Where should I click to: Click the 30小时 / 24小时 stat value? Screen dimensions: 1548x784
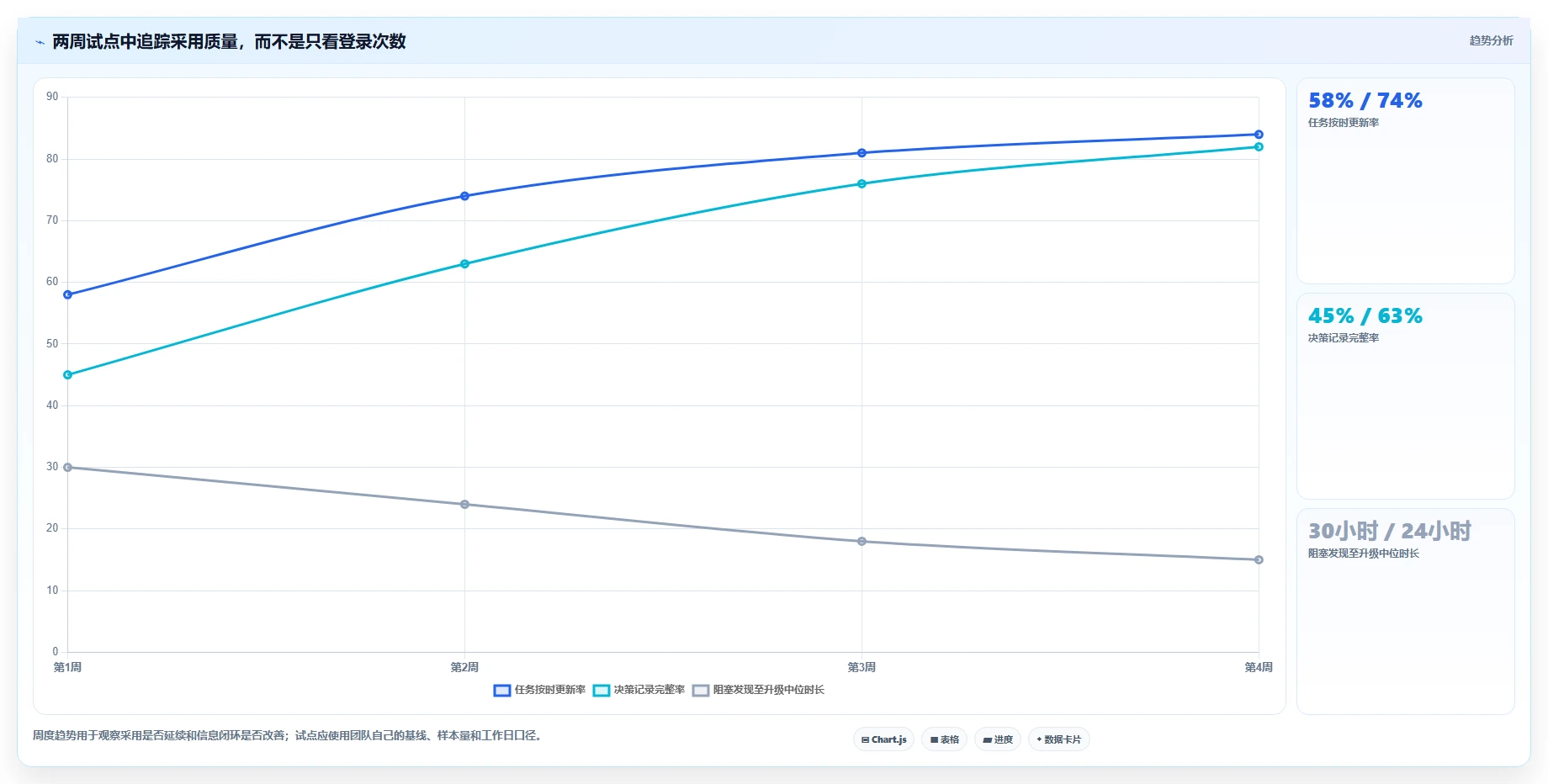click(1389, 532)
